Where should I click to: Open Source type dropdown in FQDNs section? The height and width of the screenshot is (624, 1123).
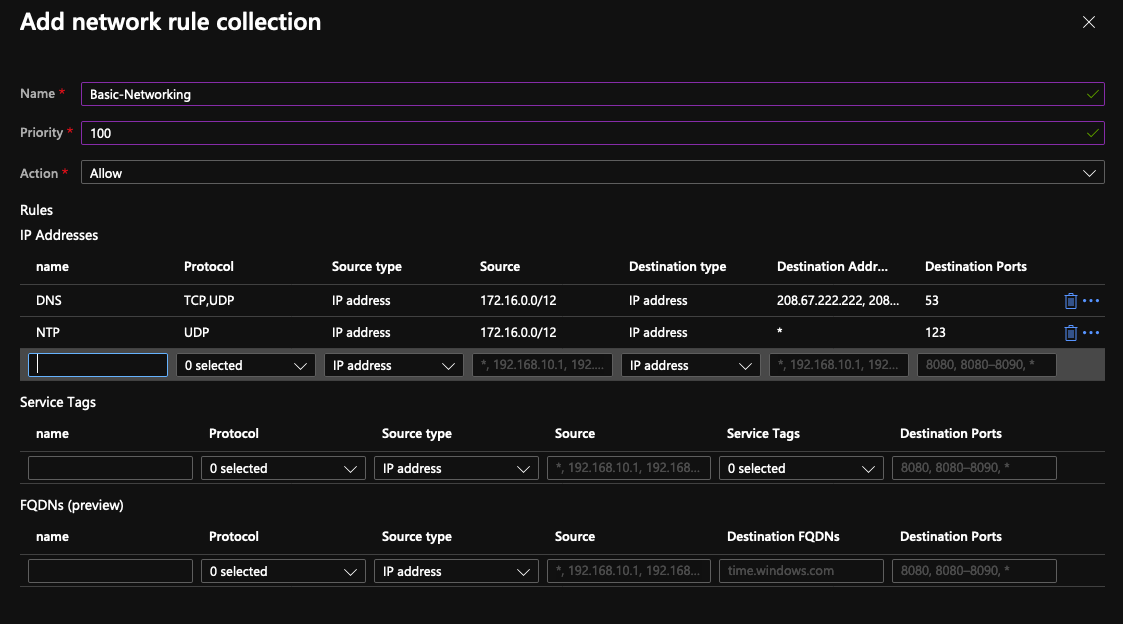pos(456,571)
